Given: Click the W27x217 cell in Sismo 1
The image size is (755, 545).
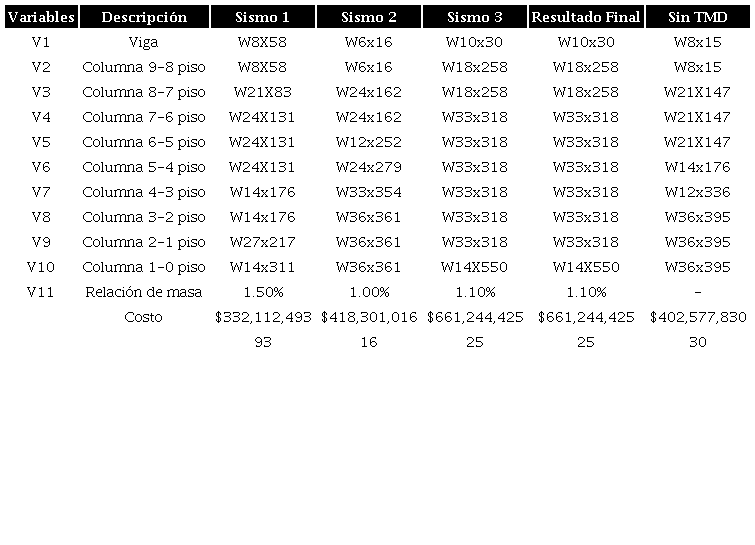Looking at the screenshot, I should coord(263,242).
